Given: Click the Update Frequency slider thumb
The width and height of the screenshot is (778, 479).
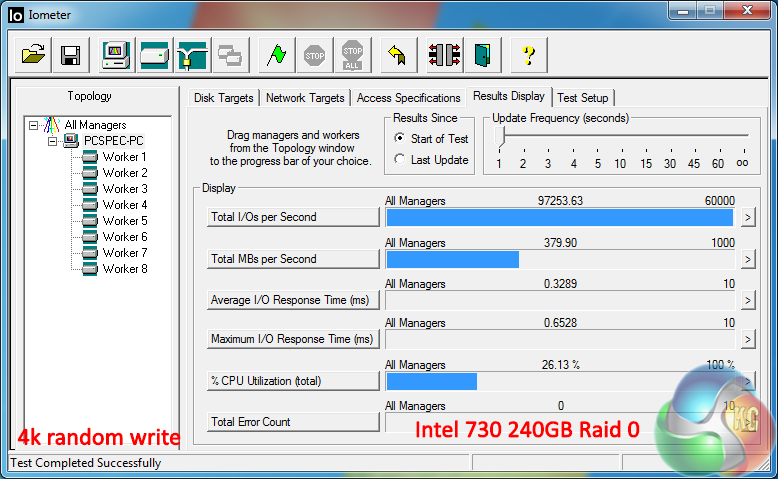Looking at the screenshot, I should 500,137.
